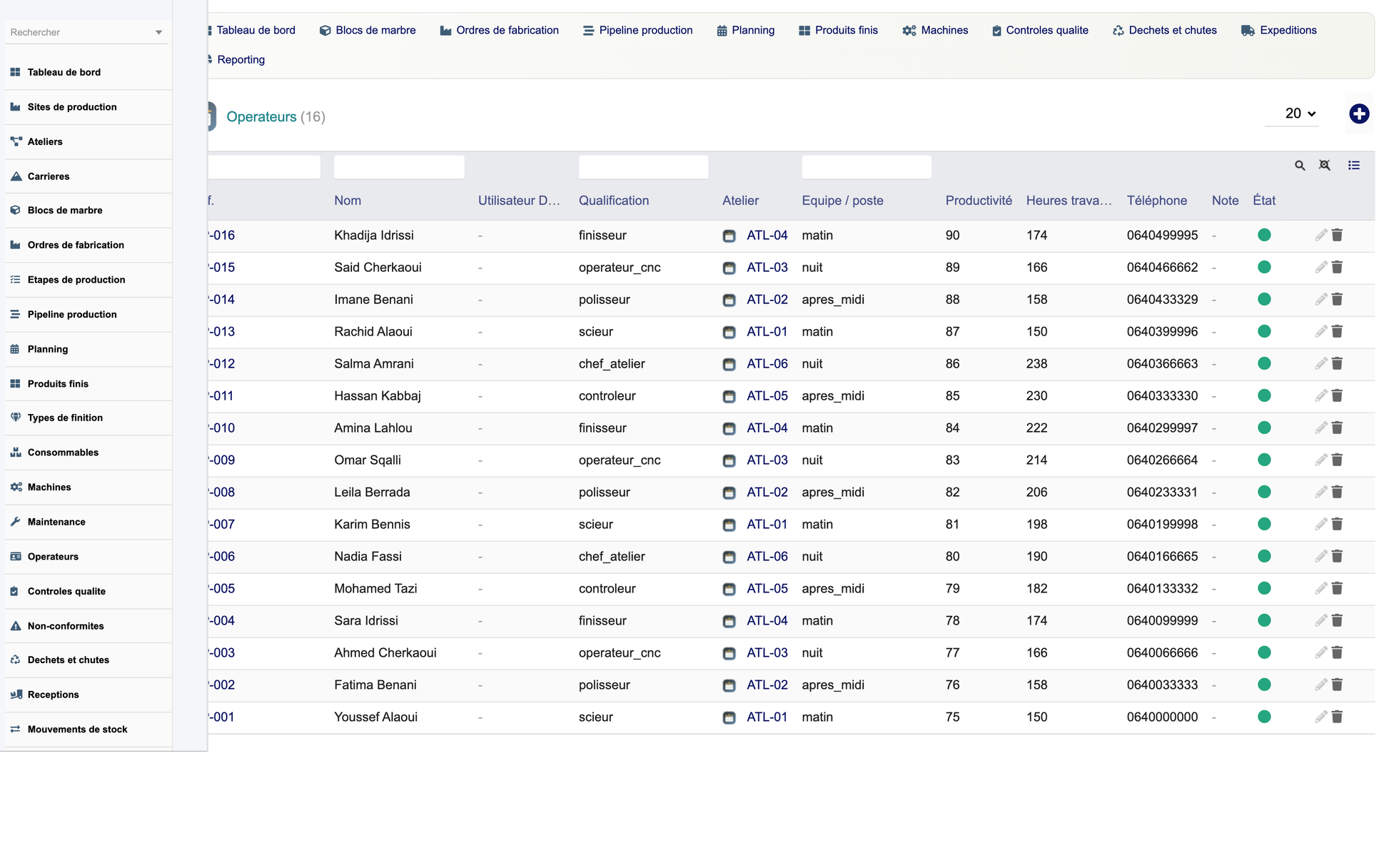Viewport: 1389px width, 868px height.
Task: Open Dechets et chutes top navigation link
Action: click(x=1164, y=30)
